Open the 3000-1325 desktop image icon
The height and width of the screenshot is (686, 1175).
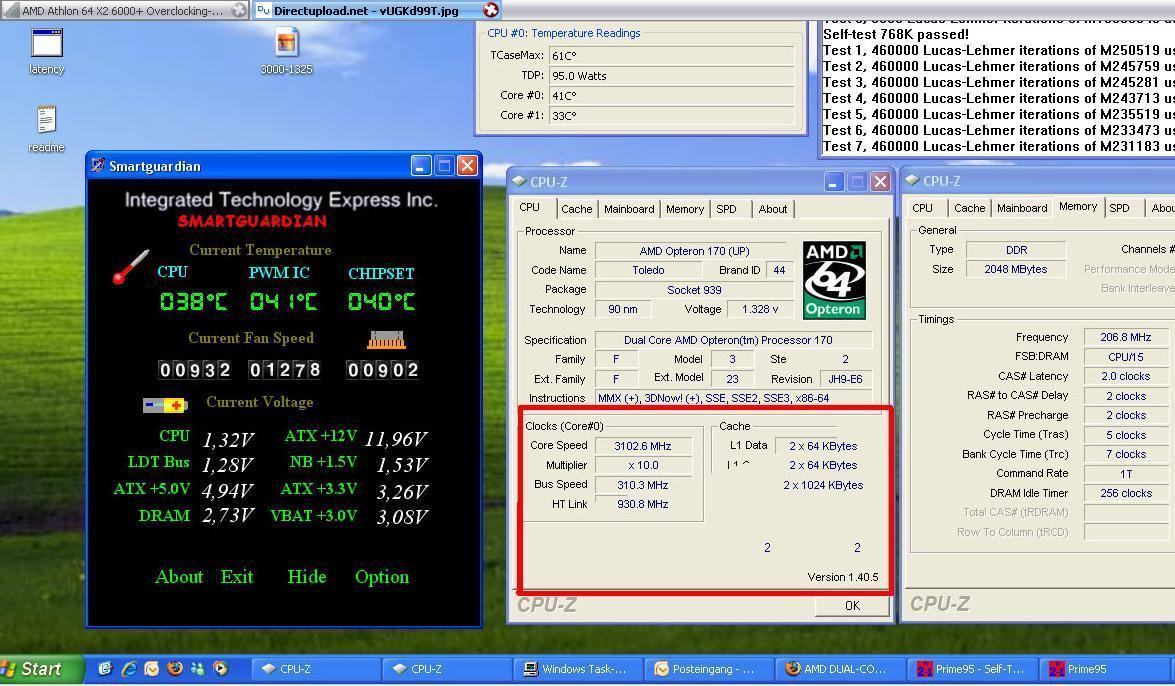pyautogui.click(x=286, y=42)
